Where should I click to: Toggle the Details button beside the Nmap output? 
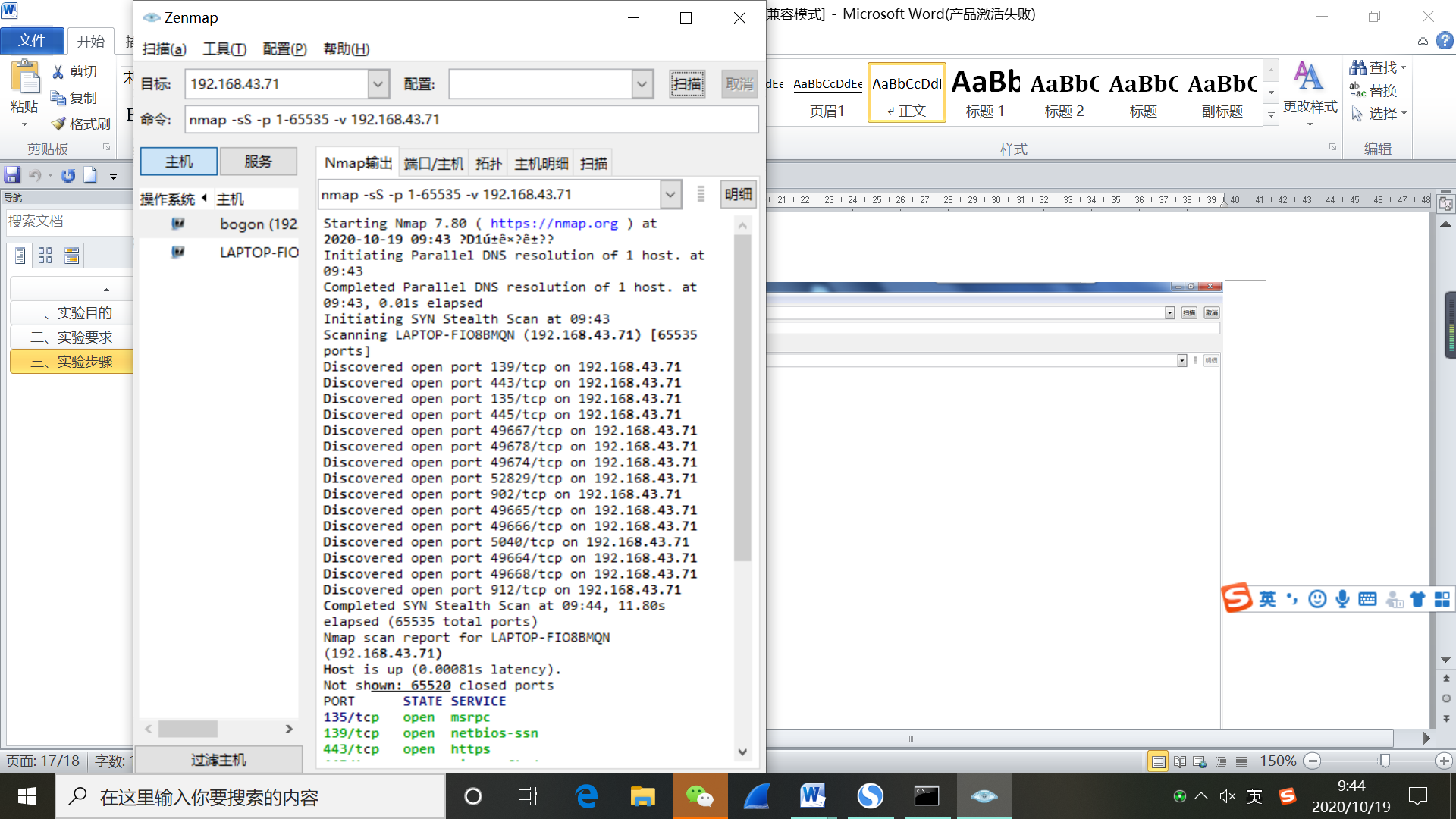(738, 195)
